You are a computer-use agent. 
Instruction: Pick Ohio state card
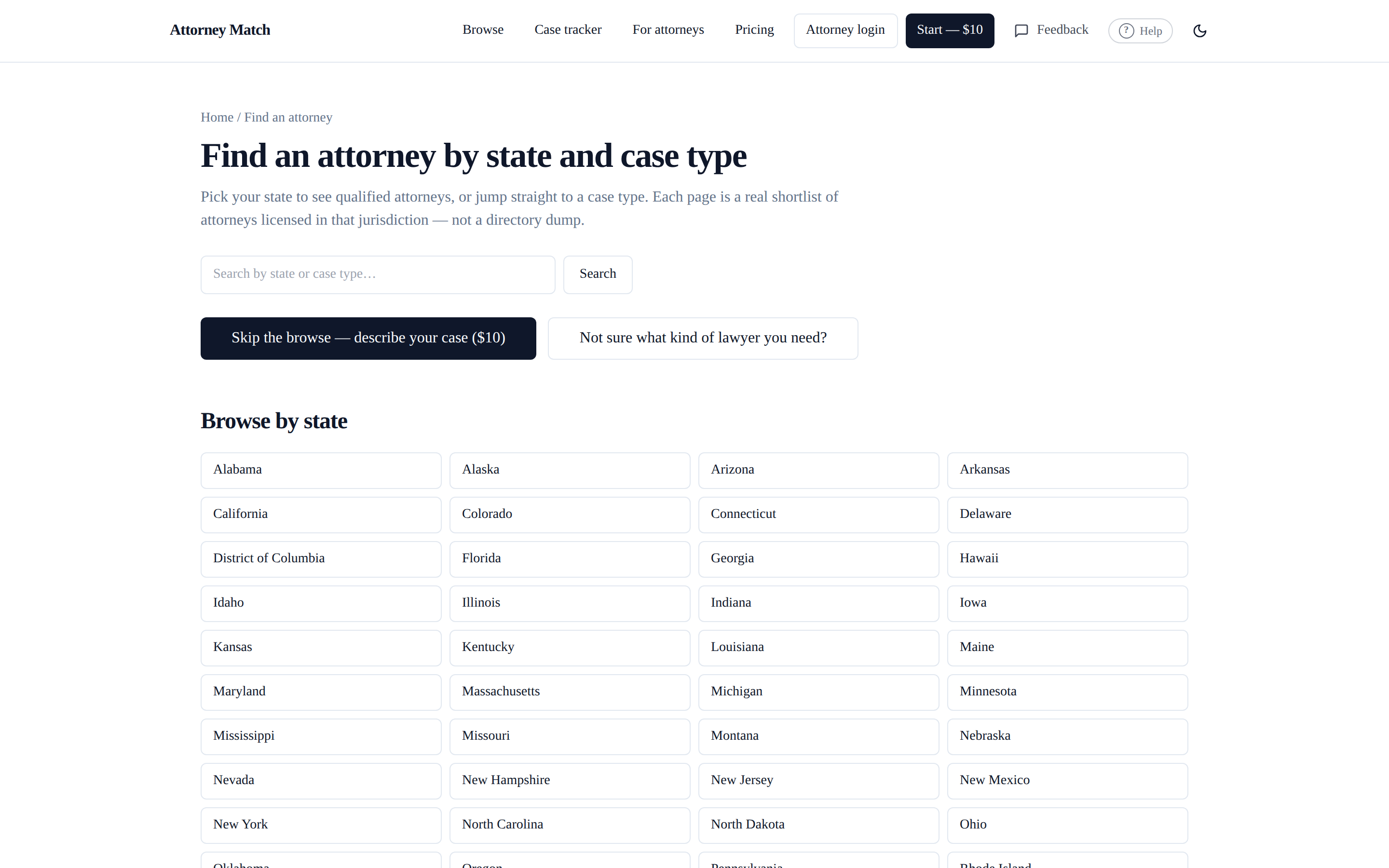click(x=1067, y=825)
